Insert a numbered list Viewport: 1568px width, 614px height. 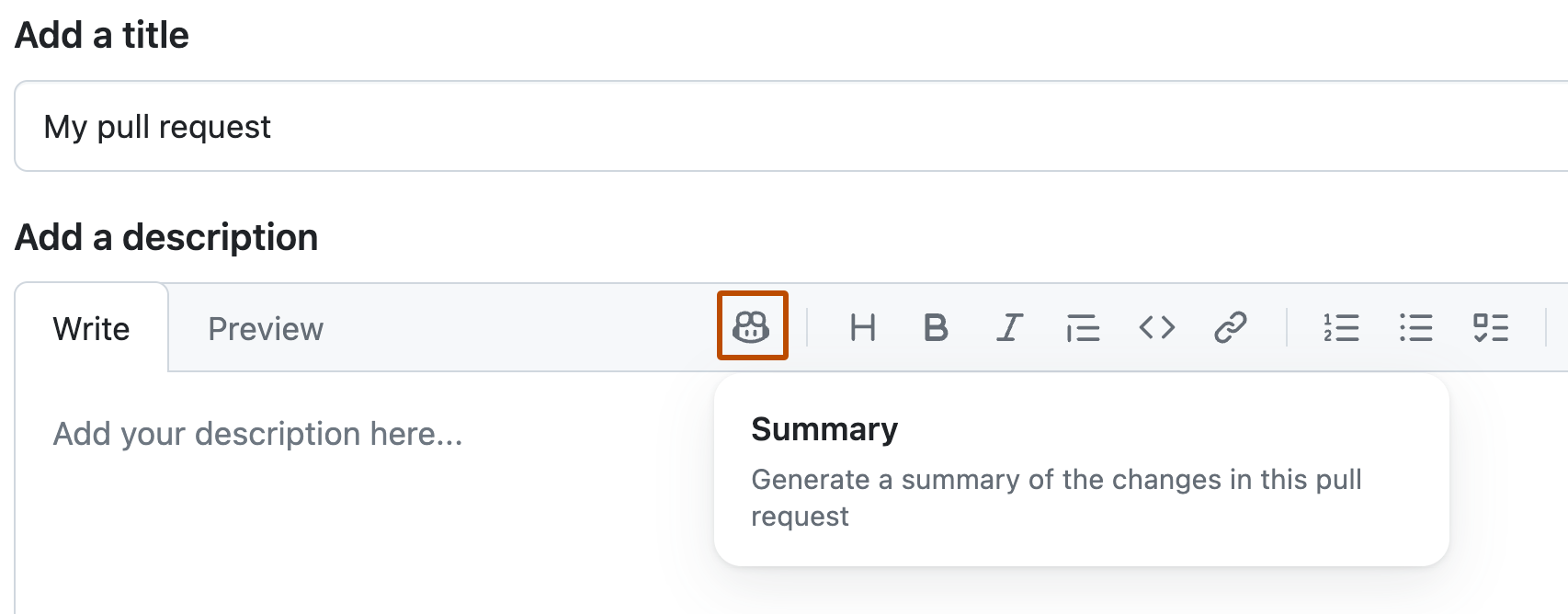click(1342, 327)
